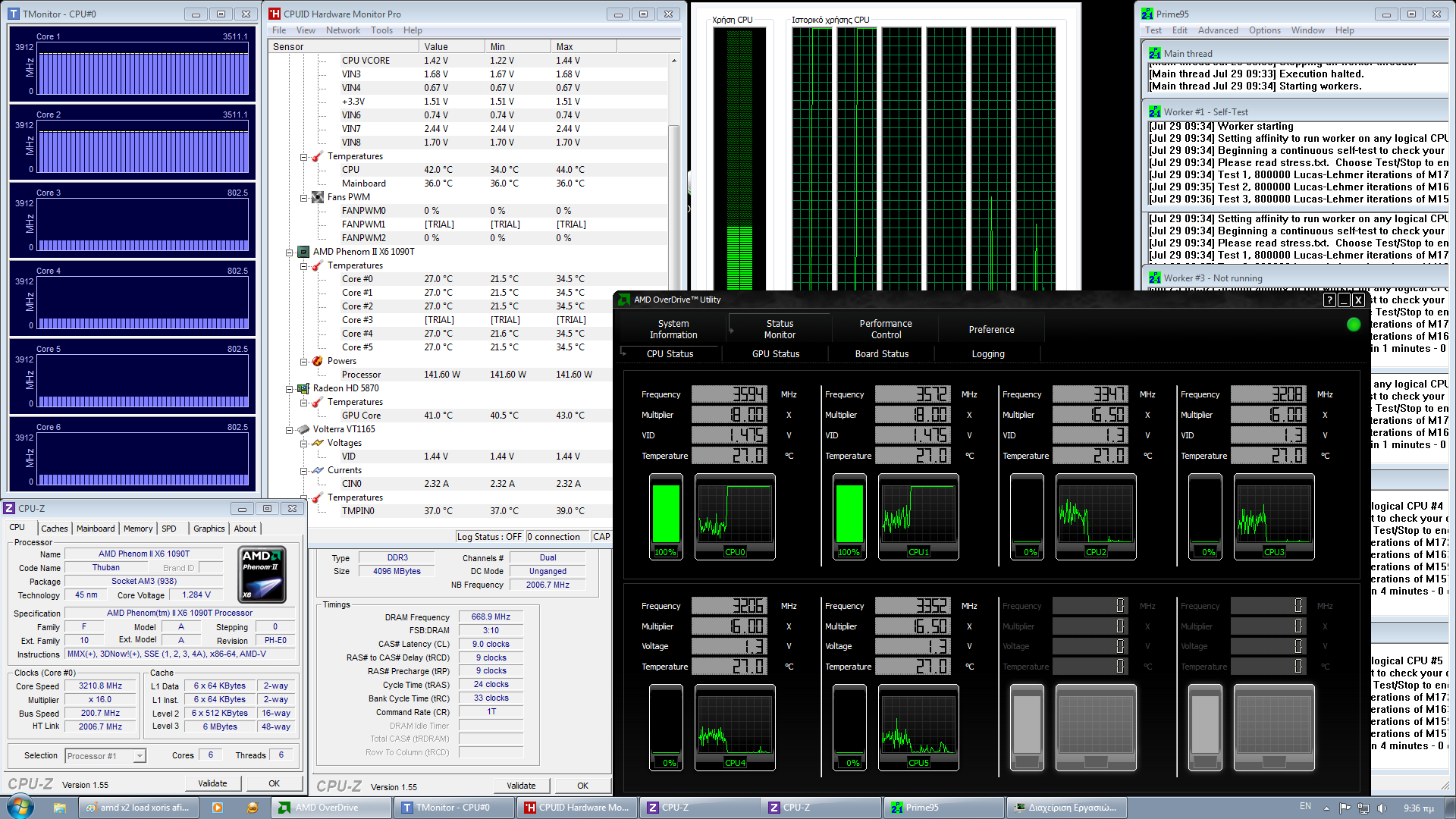Open Logging tab in AMD OverDrive
1456x819 pixels.
pyautogui.click(x=987, y=354)
